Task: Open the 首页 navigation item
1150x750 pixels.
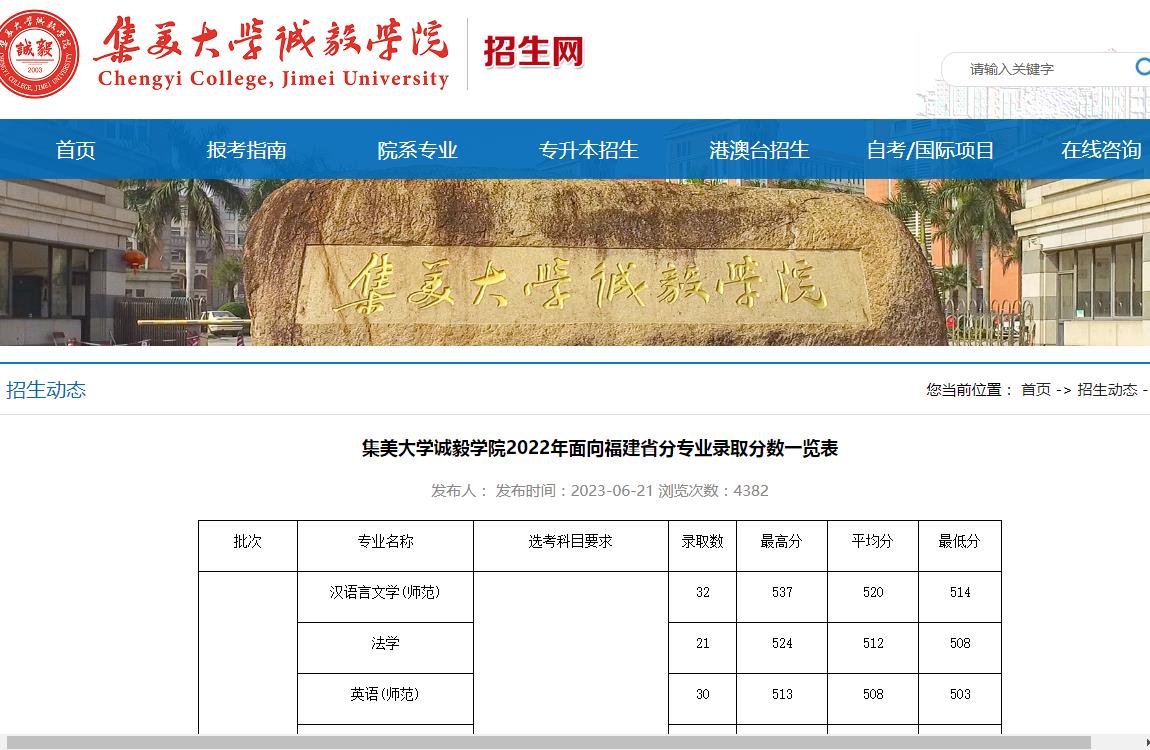Action: [x=76, y=150]
